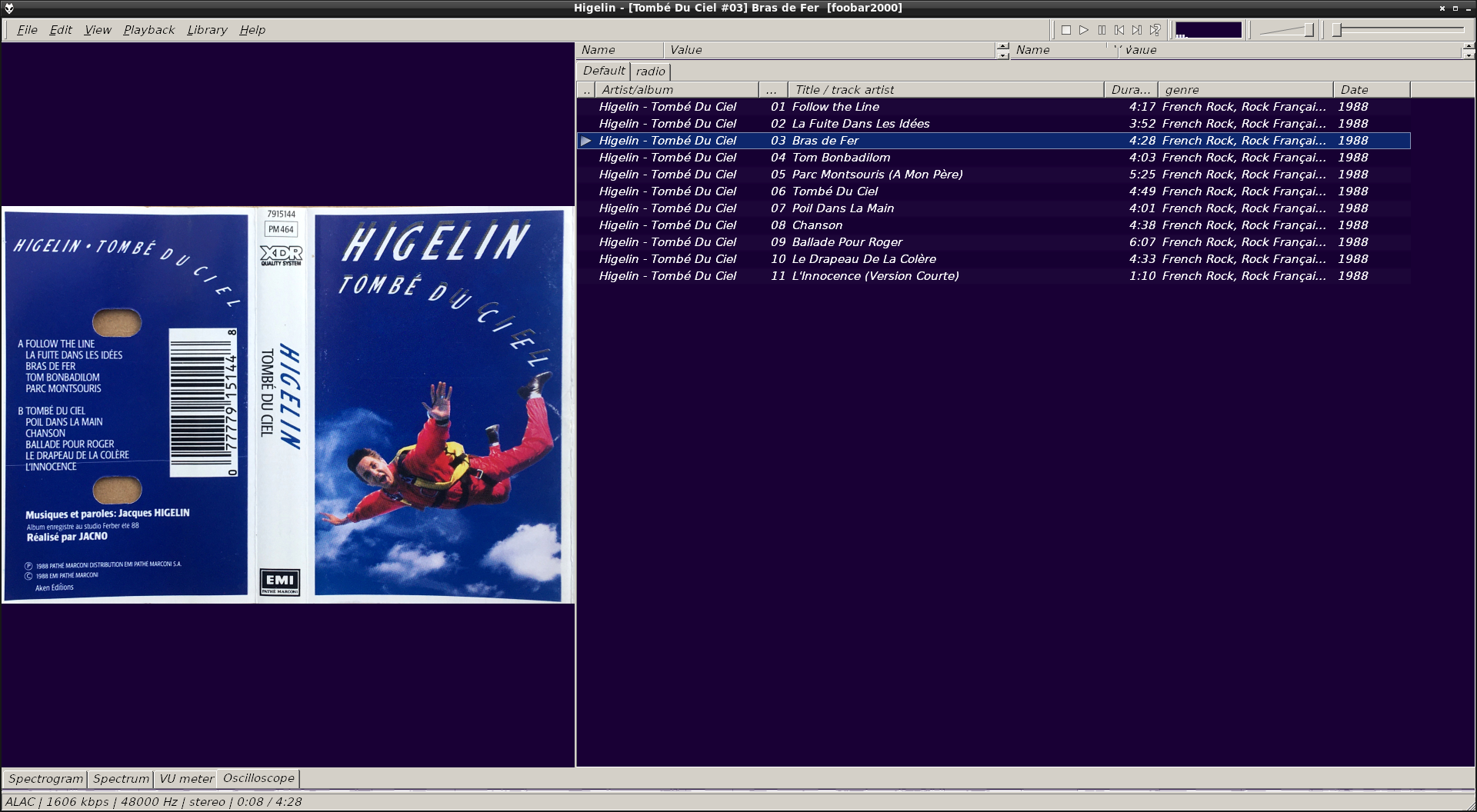Select track 04 Tom Bonbadilom
The image size is (1477, 812).
point(993,158)
